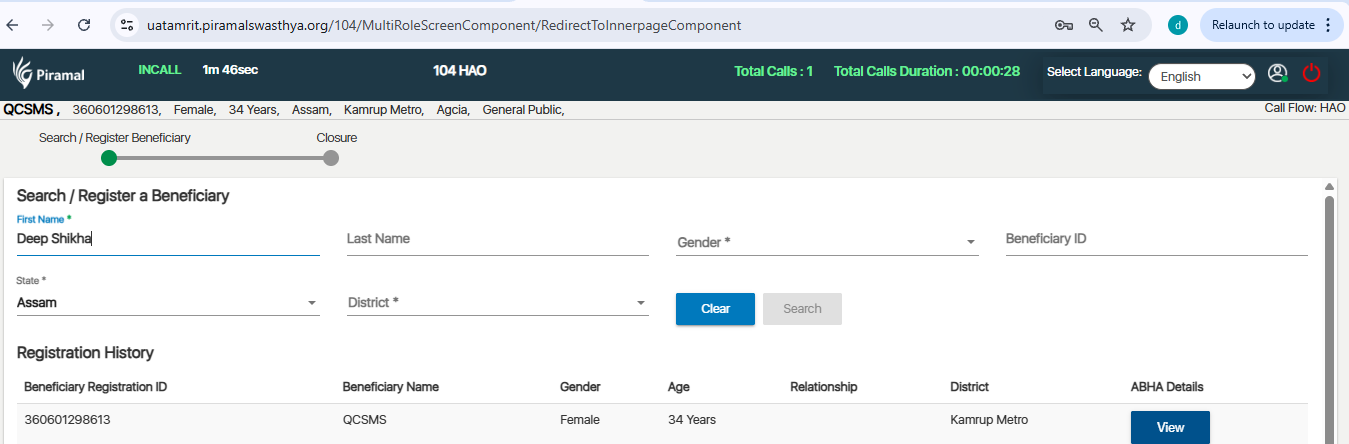Click the Piramal logo icon
The image size is (1349, 444).
[23, 73]
